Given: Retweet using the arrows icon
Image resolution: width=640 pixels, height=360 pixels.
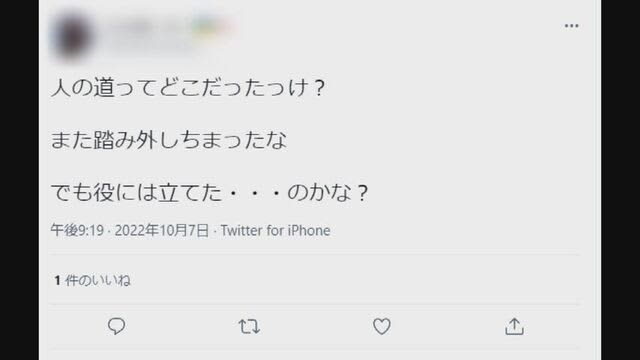Looking at the screenshot, I should 249,327.
